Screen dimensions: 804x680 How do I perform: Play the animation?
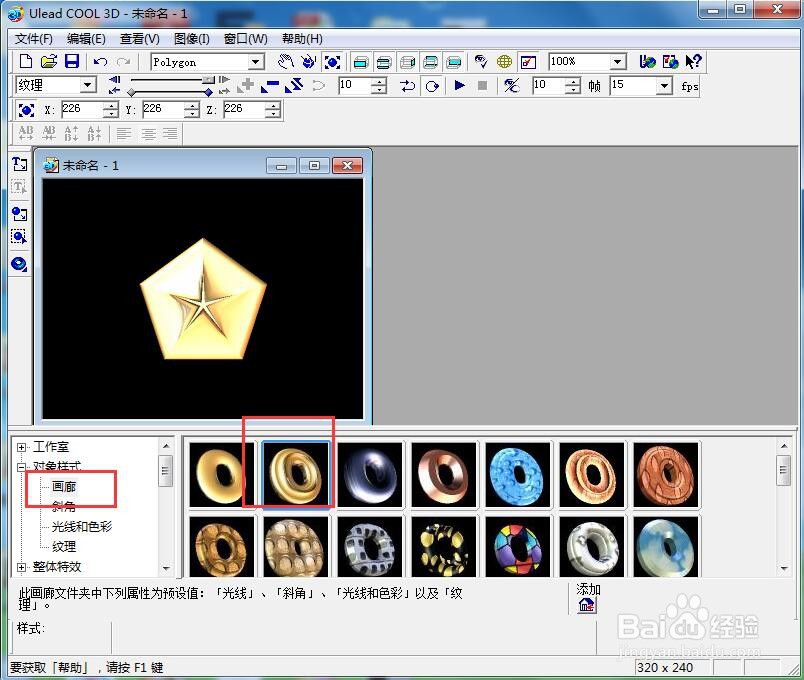pyautogui.click(x=459, y=85)
